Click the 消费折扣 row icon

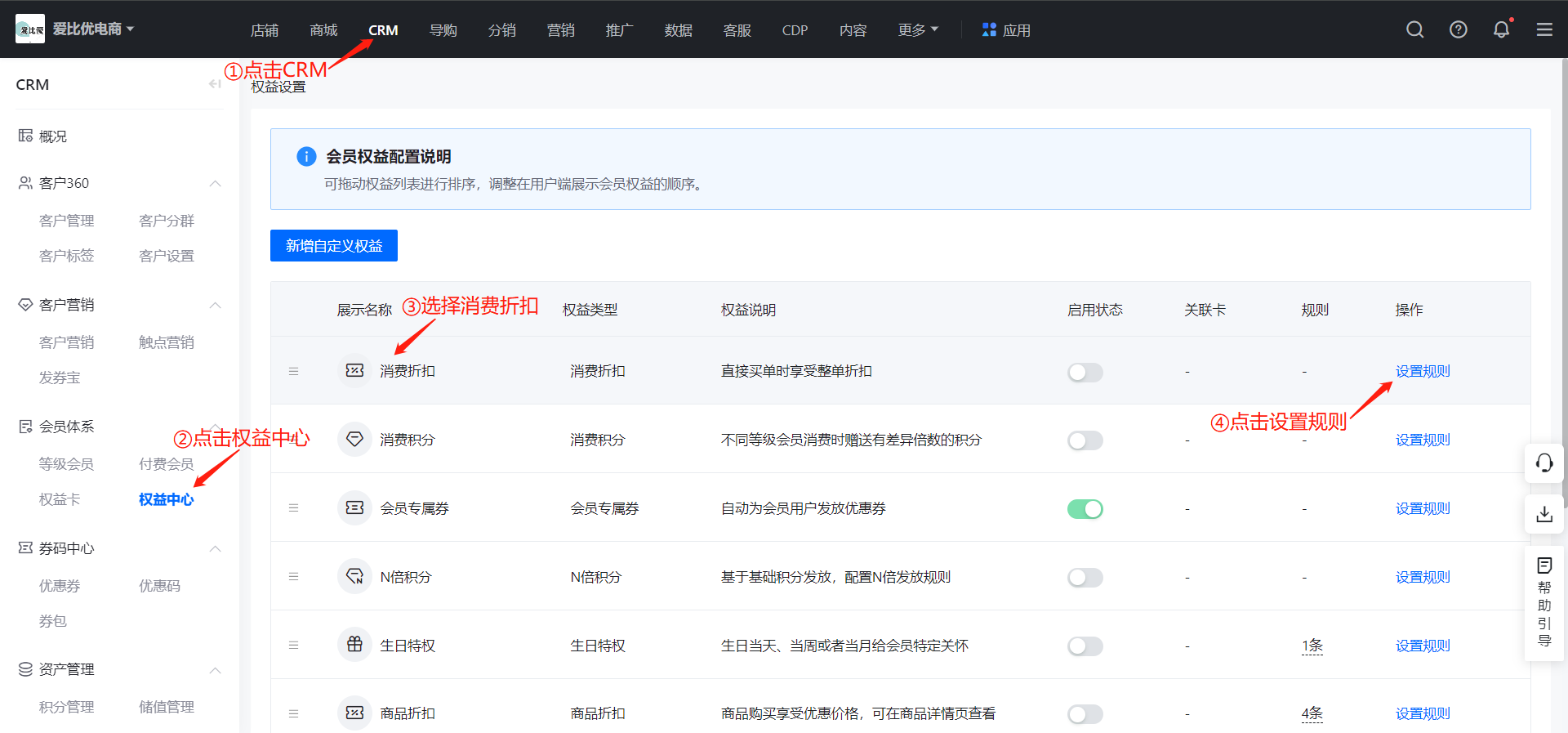click(x=354, y=371)
